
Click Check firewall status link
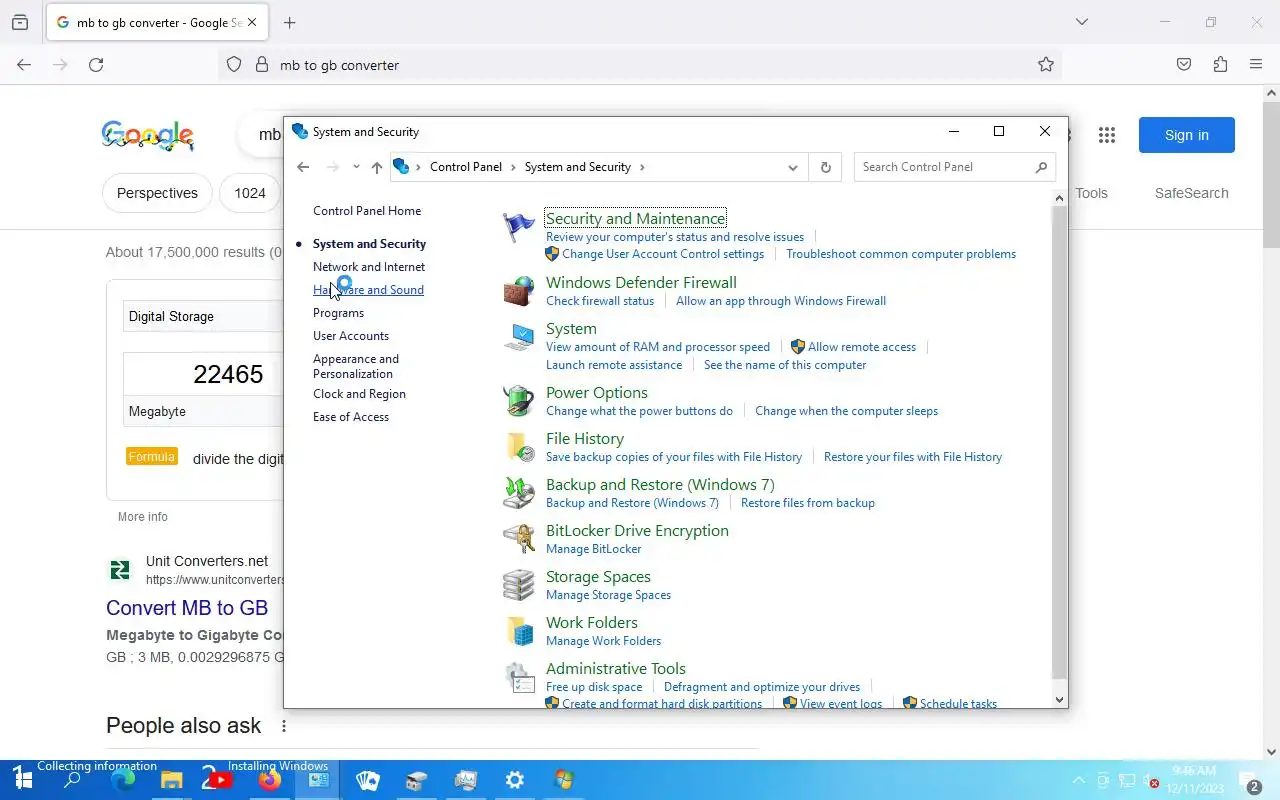point(600,301)
